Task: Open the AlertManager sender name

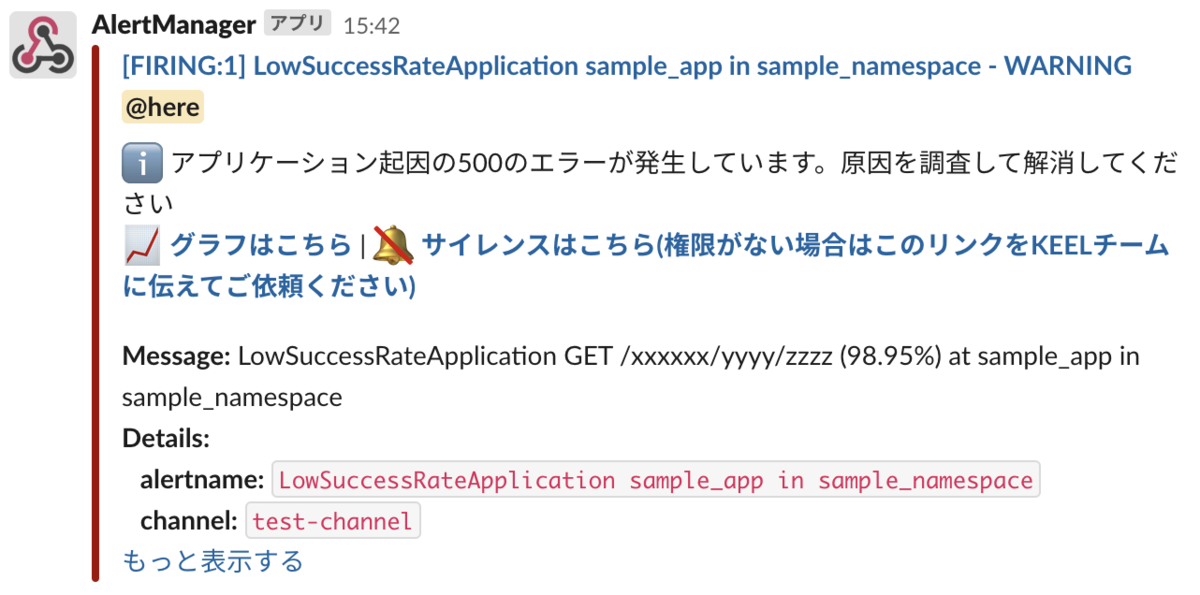Action: point(173,25)
